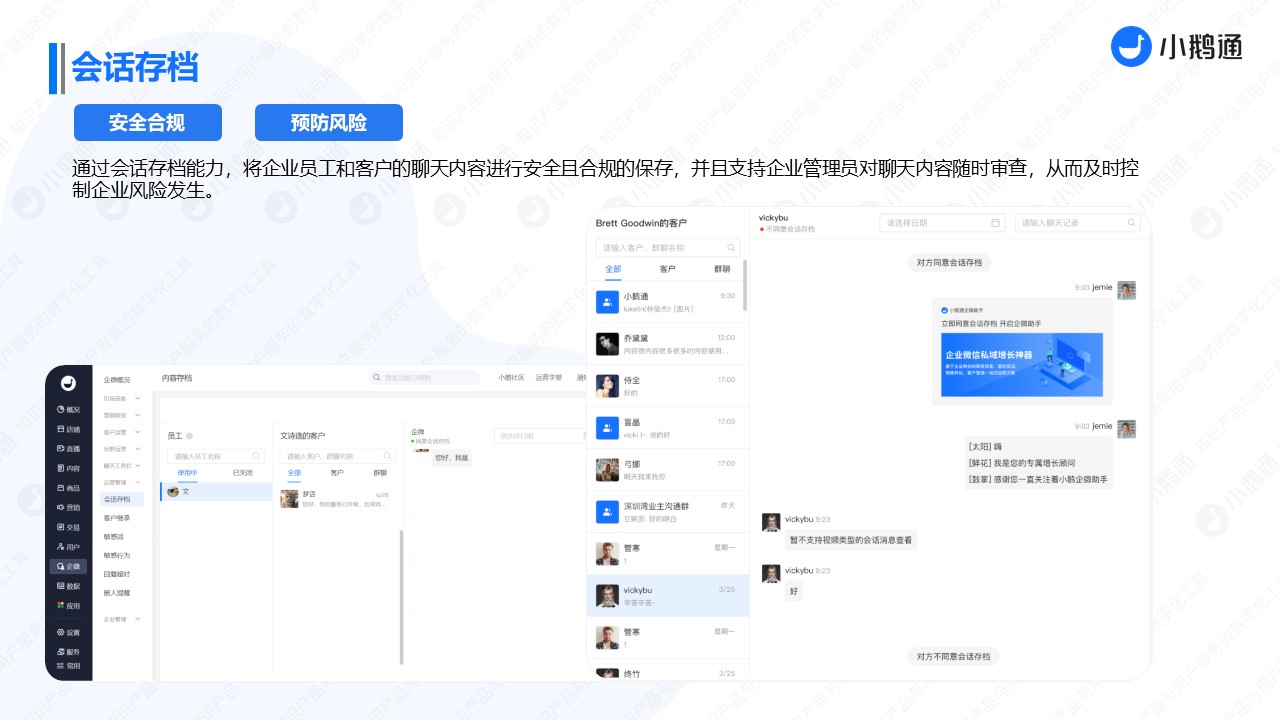The height and width of the screenshot is (720, 1280).
Task: Click 深圳湾业主沟通群 blue group avatar
Action: 607,512
